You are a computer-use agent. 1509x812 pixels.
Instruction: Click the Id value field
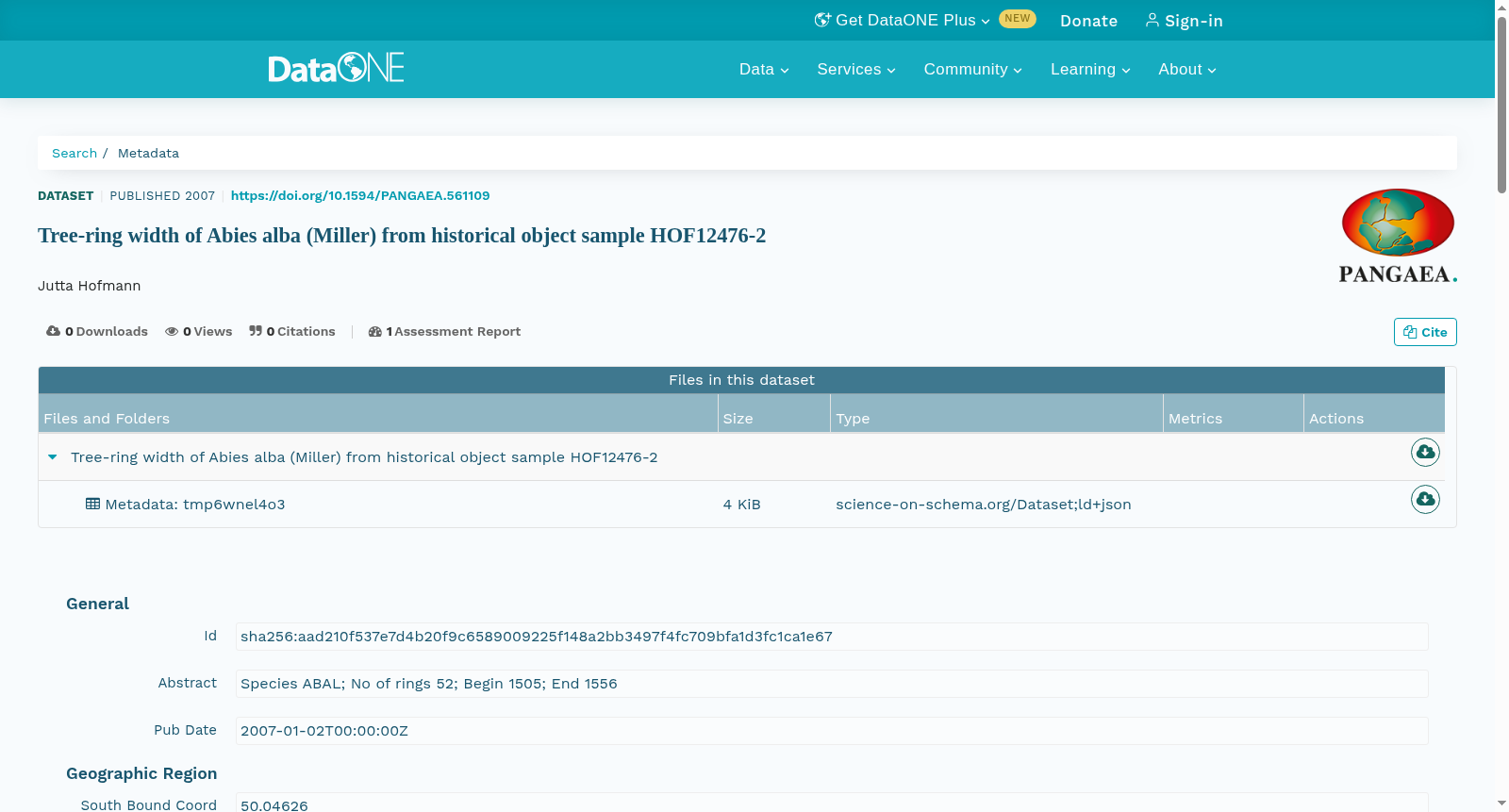pos(832,637)
